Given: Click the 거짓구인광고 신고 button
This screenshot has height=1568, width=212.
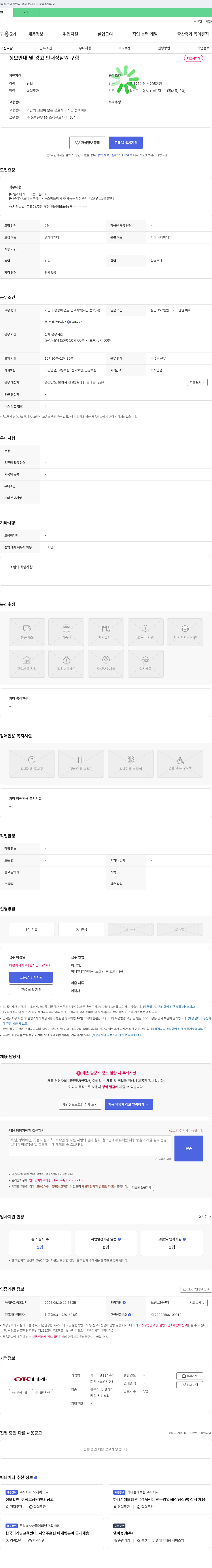Looking at the screenshot, I should [196, 1289].
